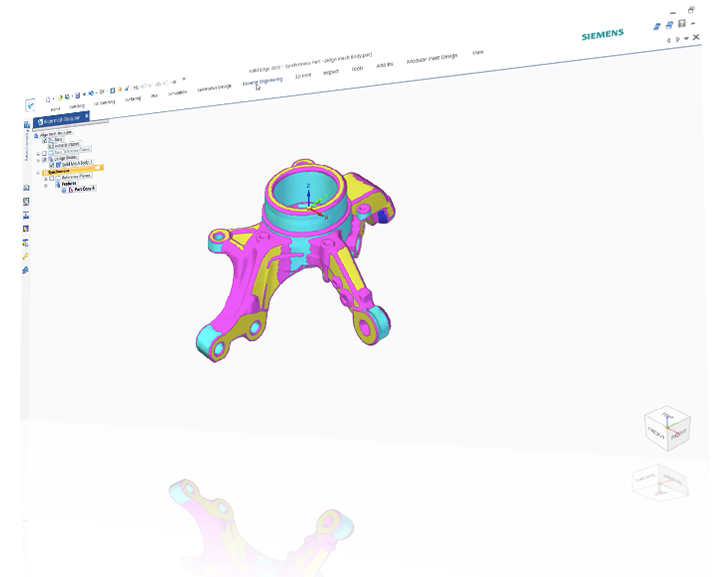Select Solid Mesh Body_1 in the tree

click(x=77, y=163)
